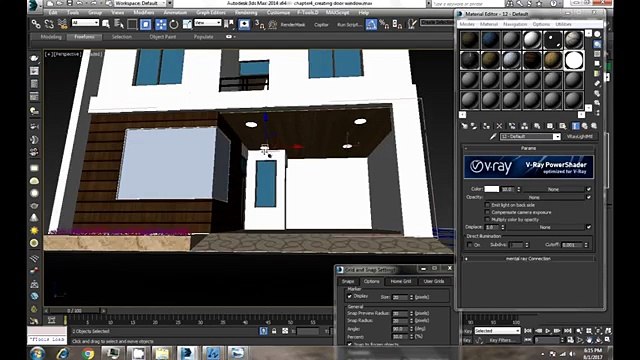Viewport: 640px width, 360px height.
Task: Click Assign Material to Selection icon
Action: [x=486, y=126]
